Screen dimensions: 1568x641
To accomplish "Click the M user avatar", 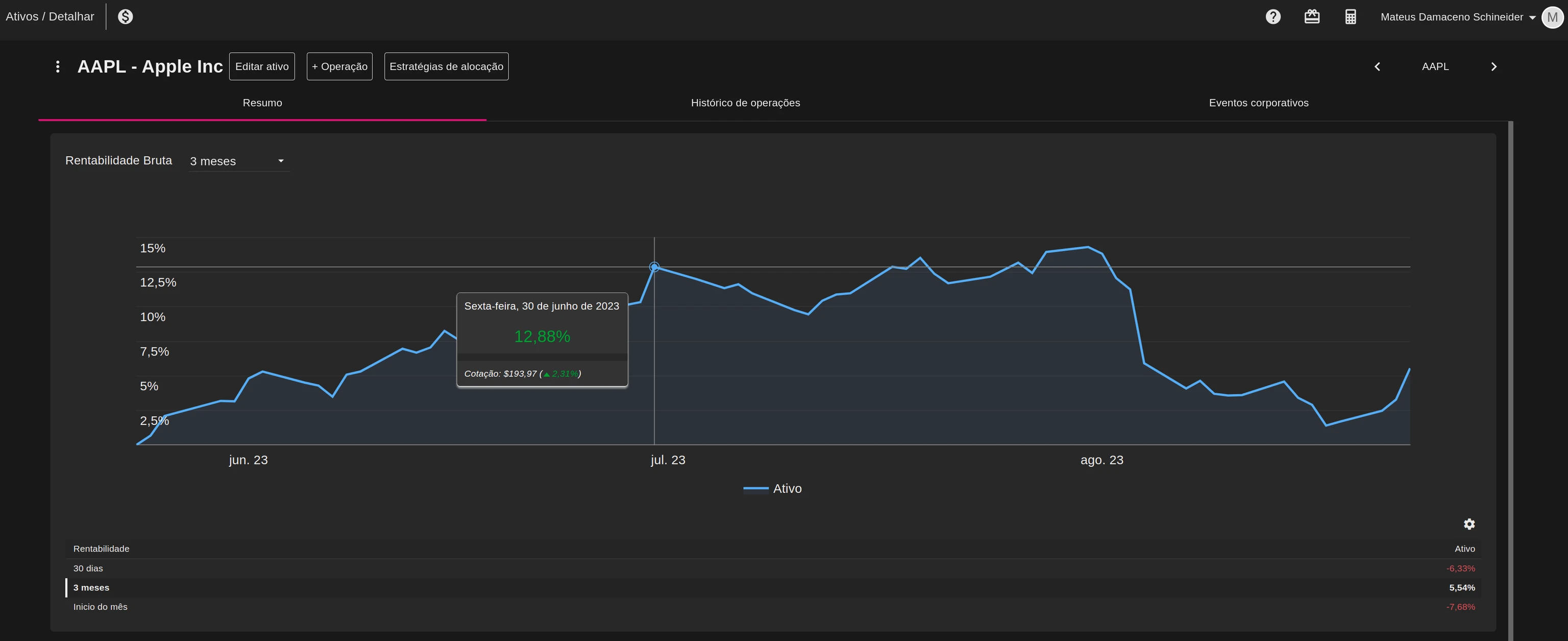I will pyautogui.click(x=1552, y=17).
